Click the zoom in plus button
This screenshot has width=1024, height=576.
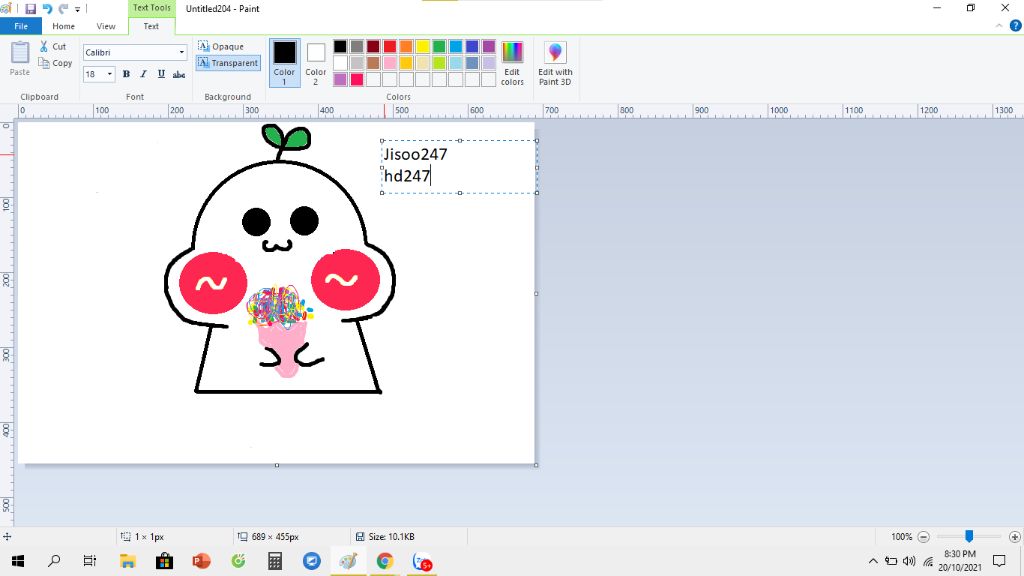pos(1015,537)
